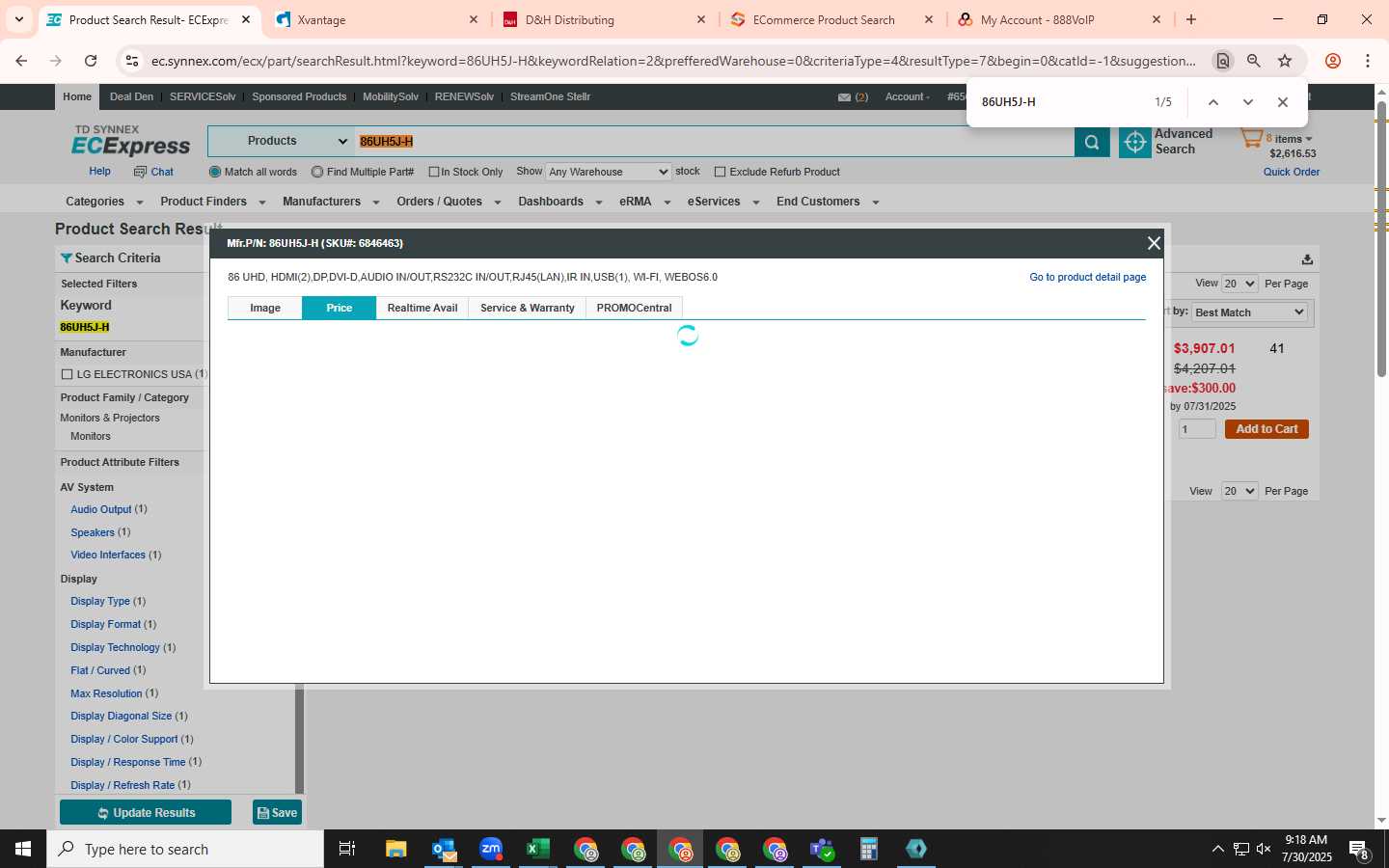Switch to Service & Warranty tab
This screenshot has height=868, width=1389.
(x=528, y=308)
